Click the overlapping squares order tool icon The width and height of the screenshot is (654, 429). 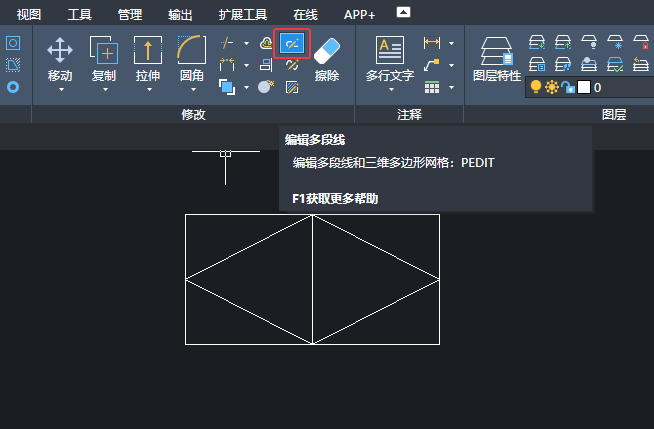point(227,87)
